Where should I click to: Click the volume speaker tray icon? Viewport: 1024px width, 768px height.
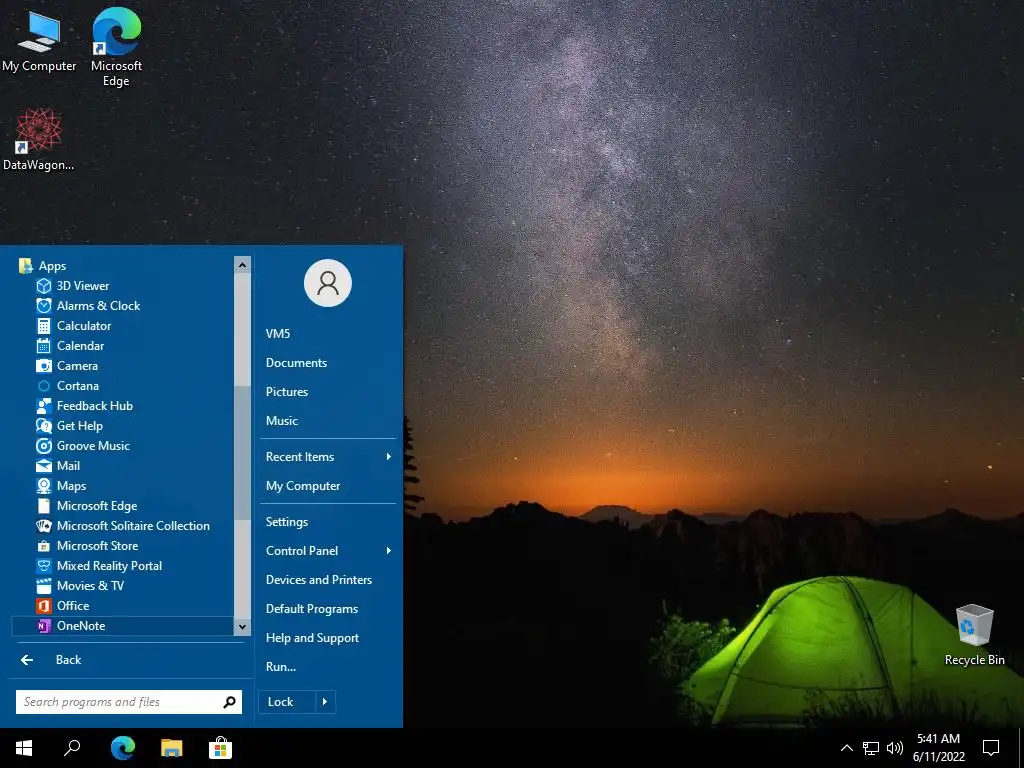[895, 748]
